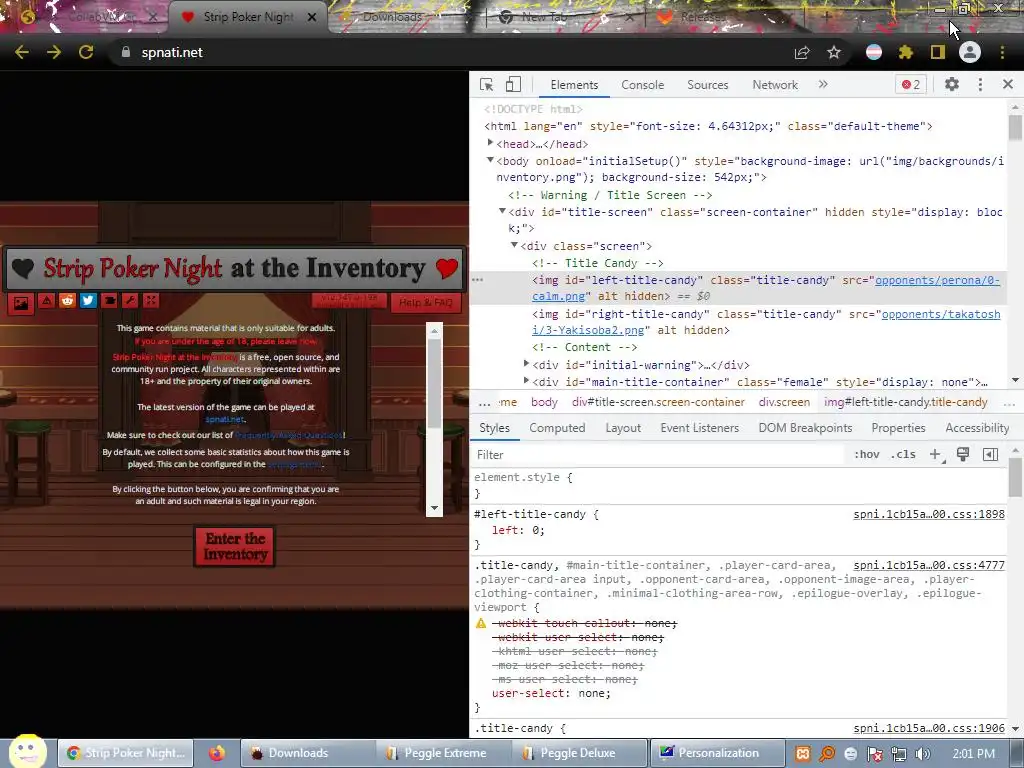Viewport: 1024px width, 768px height.
Task: Activate the inspect element picker icon
Action: click(x=486, y=84)
